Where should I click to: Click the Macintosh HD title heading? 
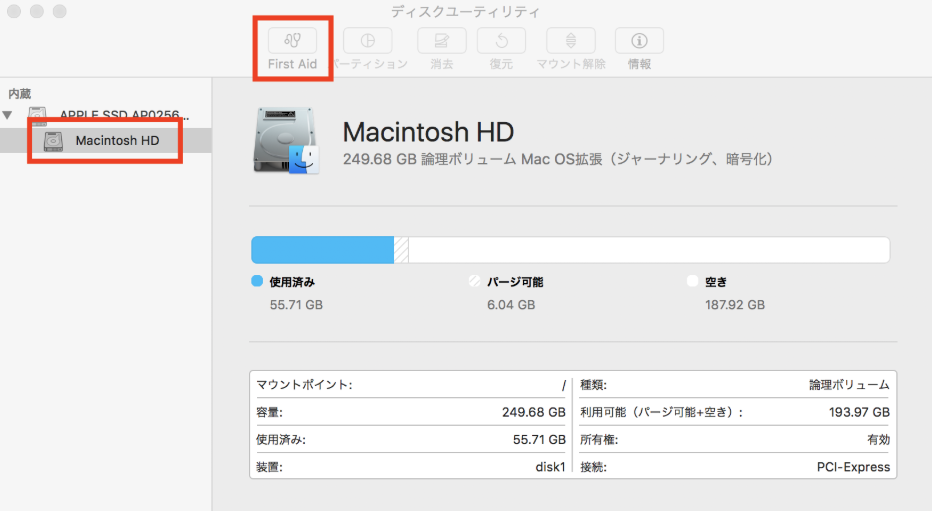pos(428,132)
